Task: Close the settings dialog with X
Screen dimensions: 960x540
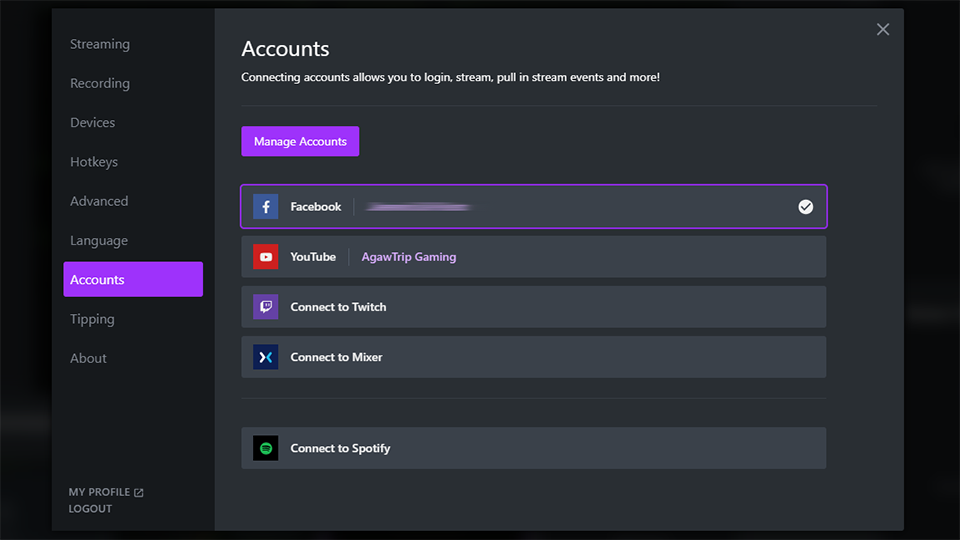Action: coord(883,29)
